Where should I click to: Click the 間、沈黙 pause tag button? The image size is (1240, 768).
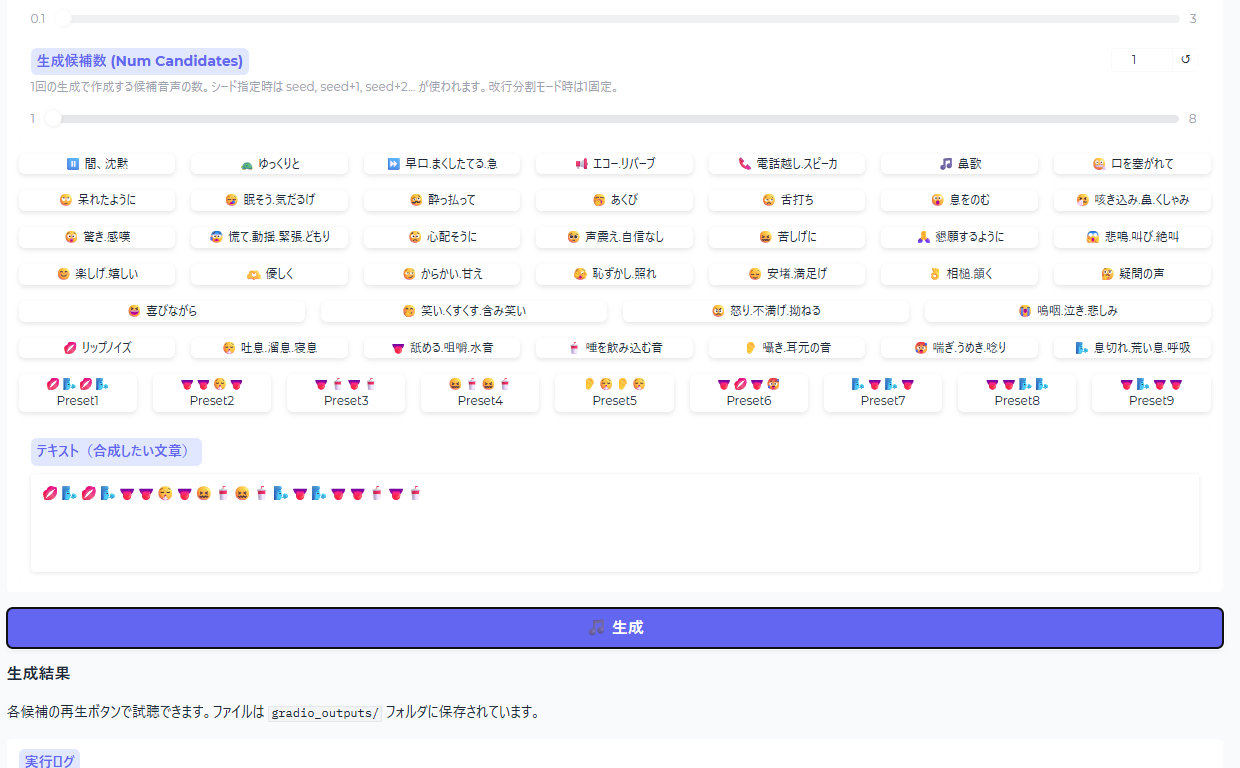point(97,164)
